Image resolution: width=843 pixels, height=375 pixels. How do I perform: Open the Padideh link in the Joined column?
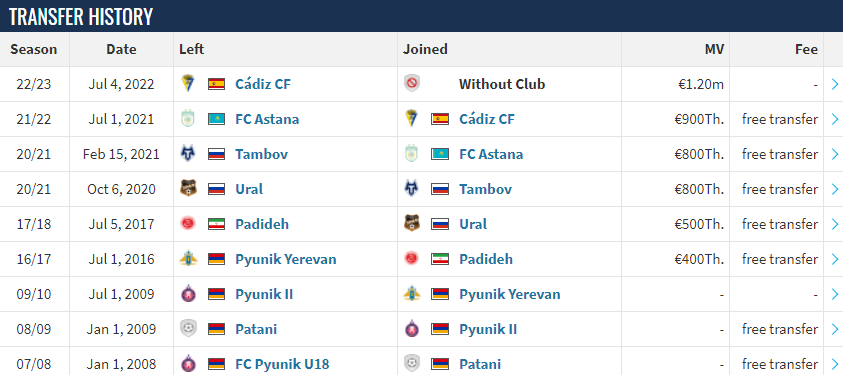486,259
